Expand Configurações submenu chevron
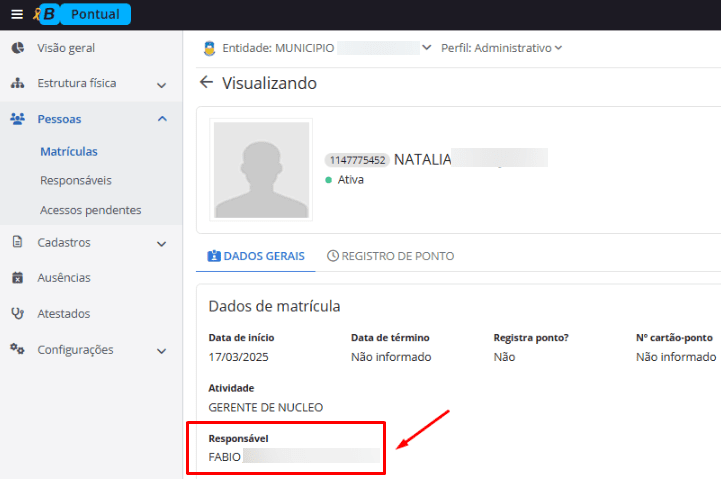Screen dimensions: 721x479 pyautogui.click(x=161, y=351)
